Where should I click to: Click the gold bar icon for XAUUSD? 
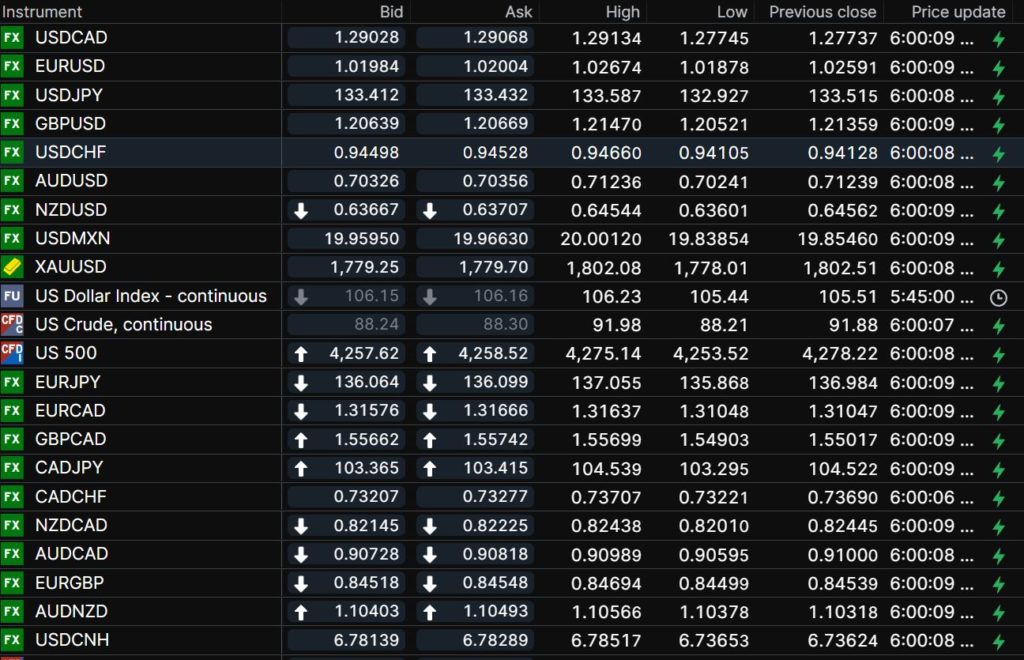point(12,267)
